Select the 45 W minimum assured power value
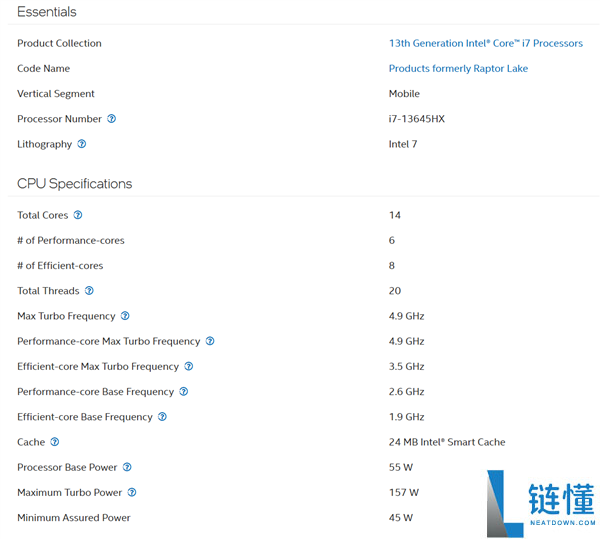Viewport: 600px width, 539px height. click(401, 518)
